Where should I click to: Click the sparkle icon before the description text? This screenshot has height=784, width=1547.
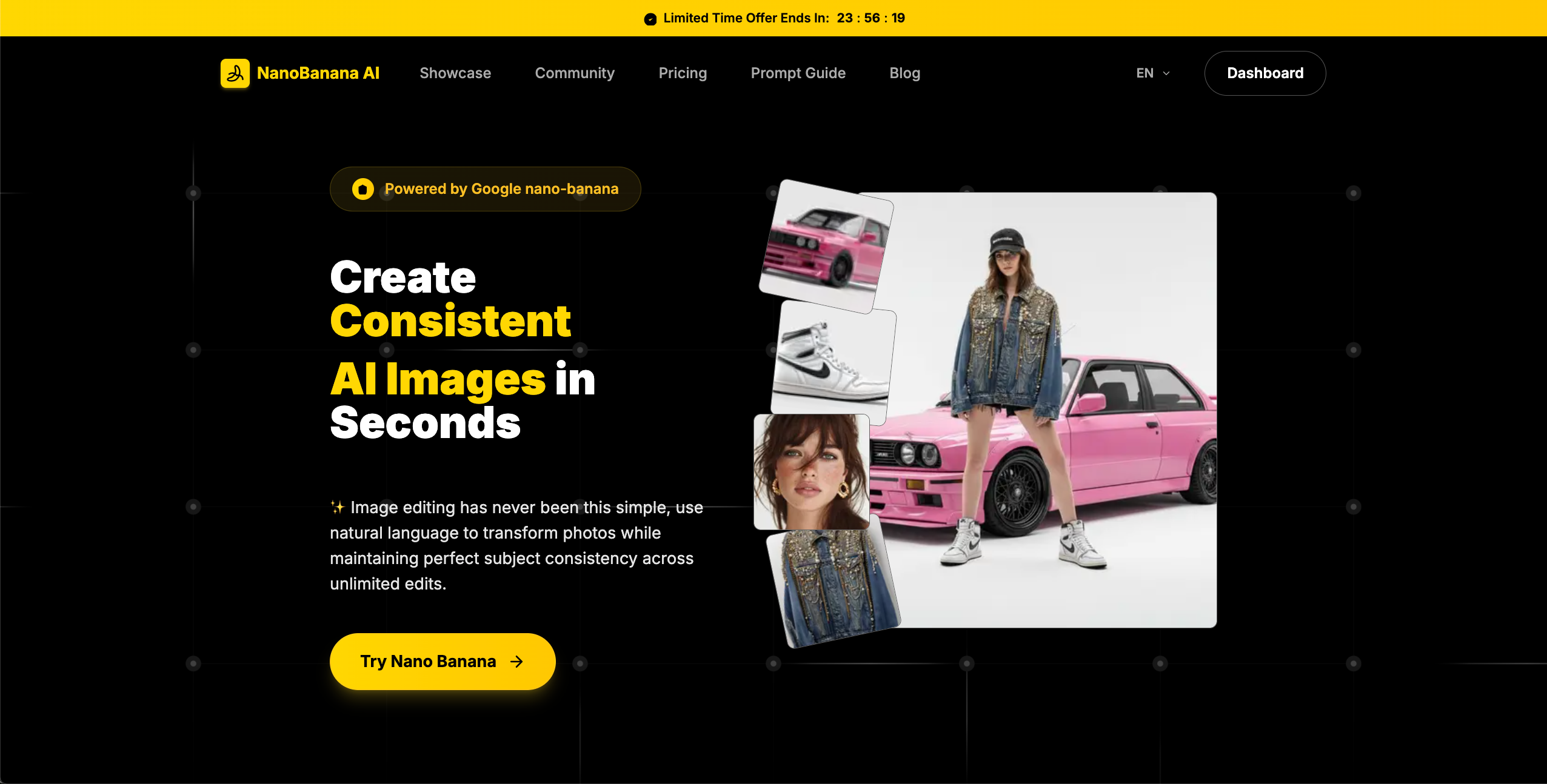pos(338,508)
